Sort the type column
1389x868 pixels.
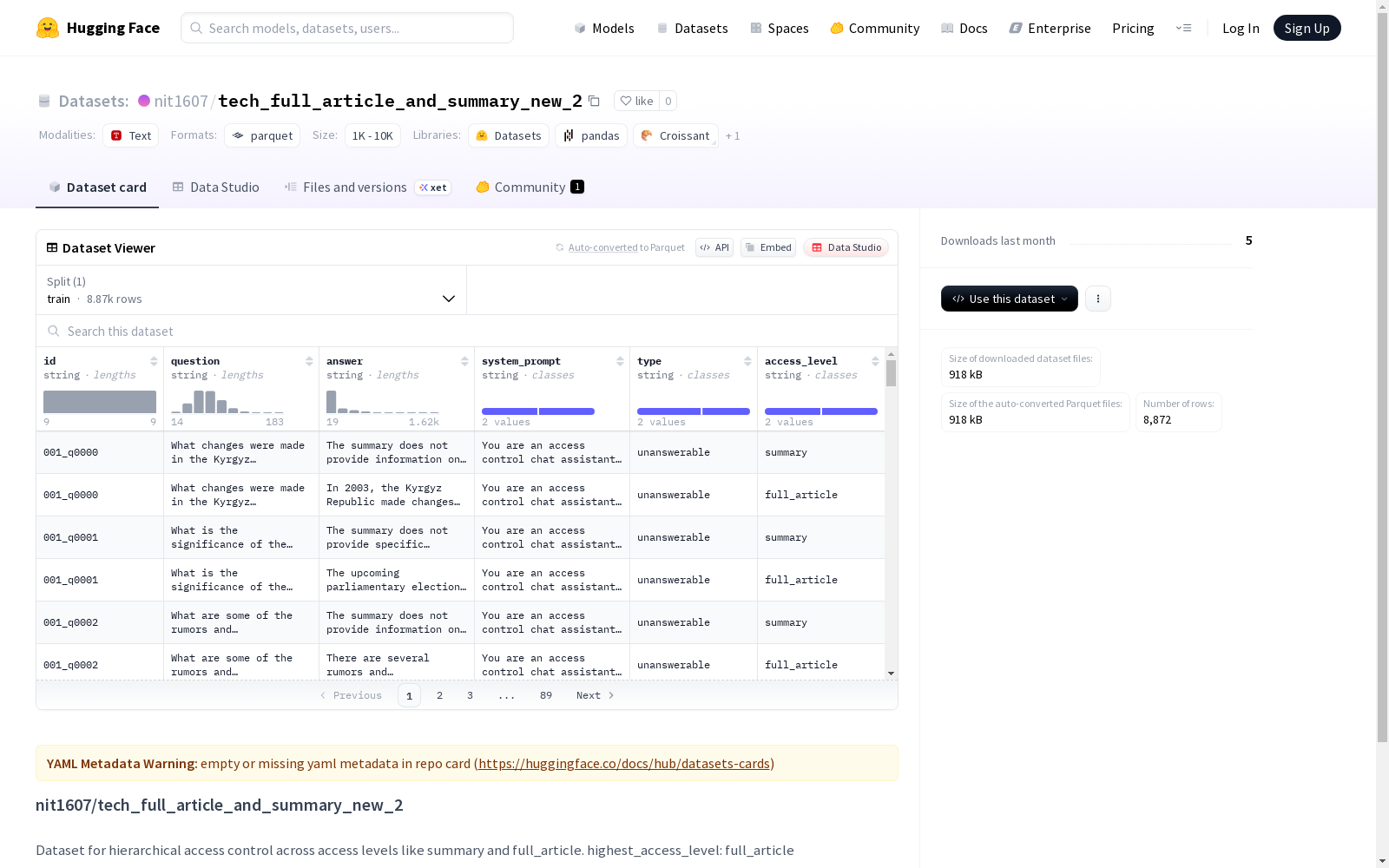coord(747,361)
